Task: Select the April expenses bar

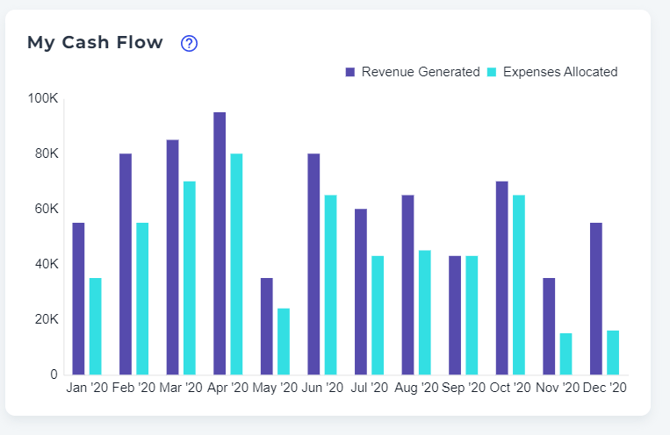Action: click(x=236, y=264)
